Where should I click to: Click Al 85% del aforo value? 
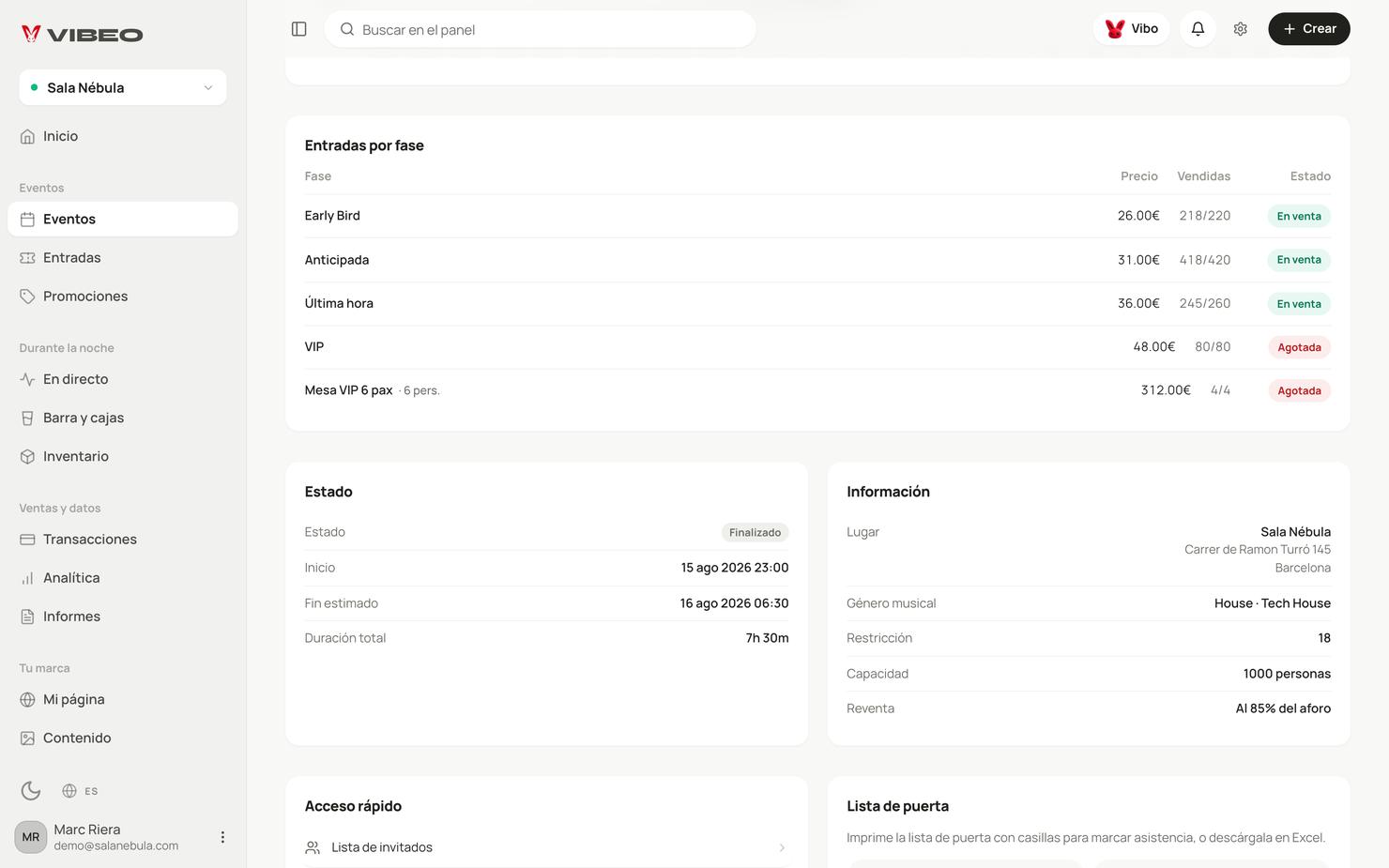coord(1283,708)
